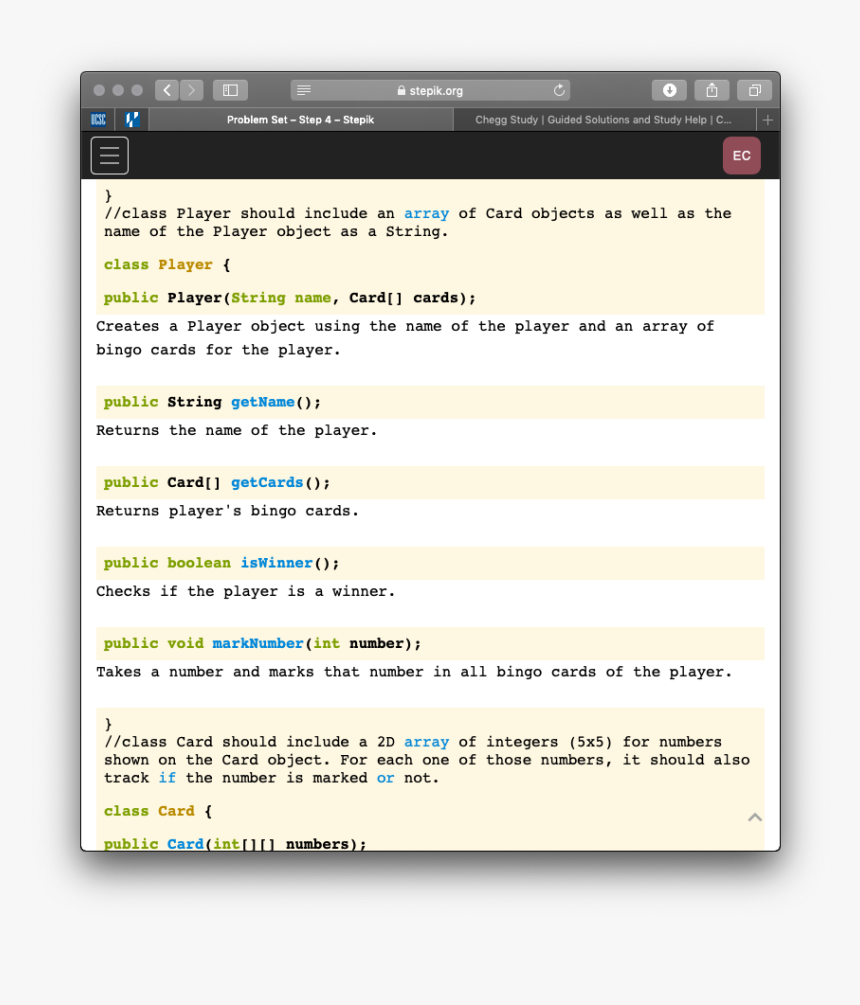Click the Player constructor signature line
860x1005 pixels.
coord(290,298)
